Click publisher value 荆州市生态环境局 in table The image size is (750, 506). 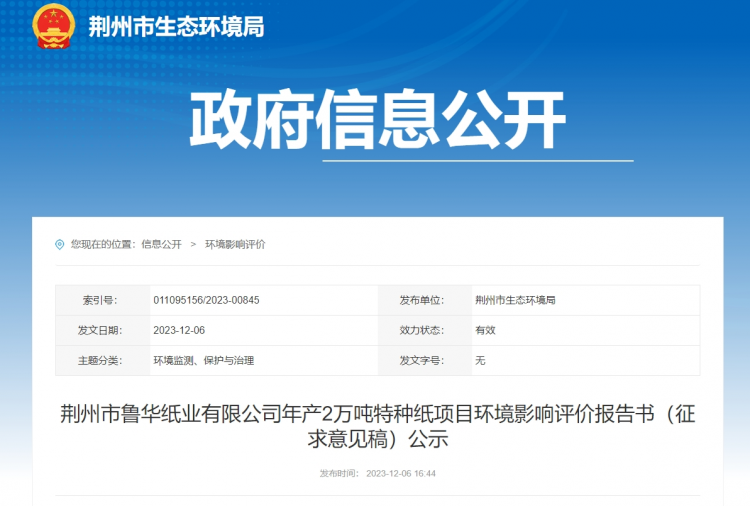click(515, 300)
